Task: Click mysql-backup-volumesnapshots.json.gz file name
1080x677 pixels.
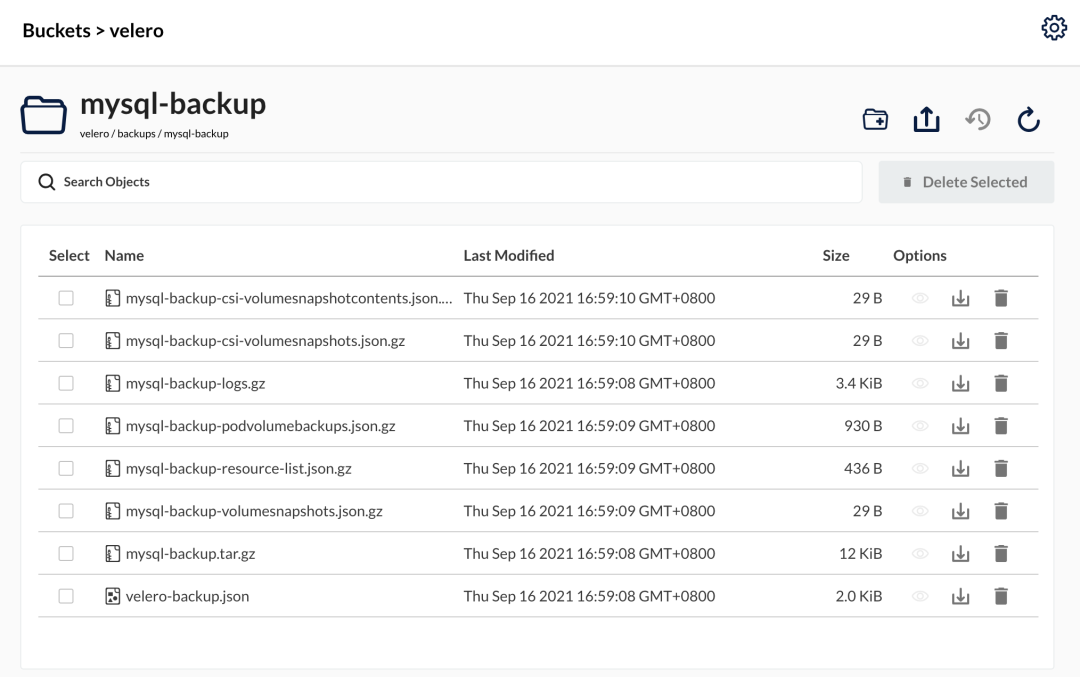Action: (x=254, y=511)
